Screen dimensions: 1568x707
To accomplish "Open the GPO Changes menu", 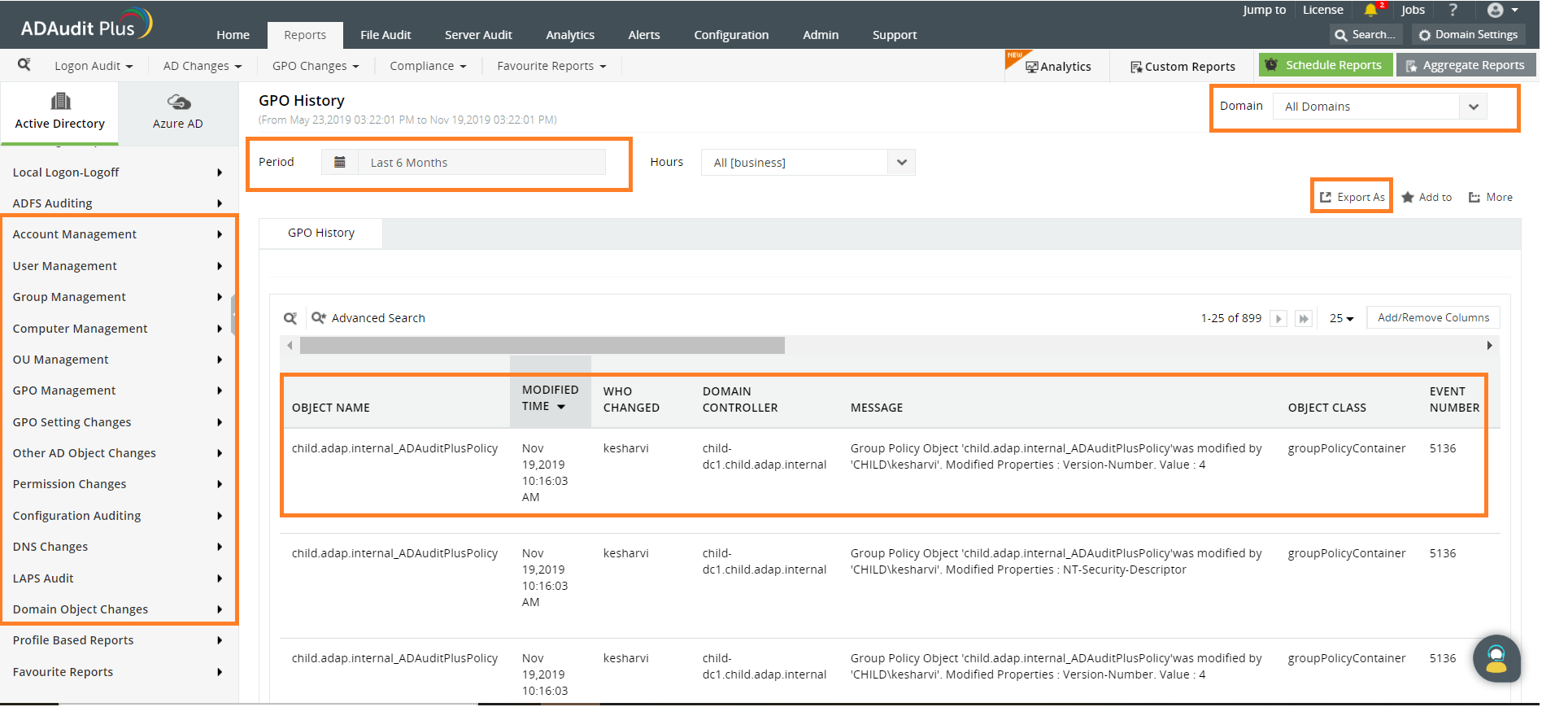I will pos(316,66).
